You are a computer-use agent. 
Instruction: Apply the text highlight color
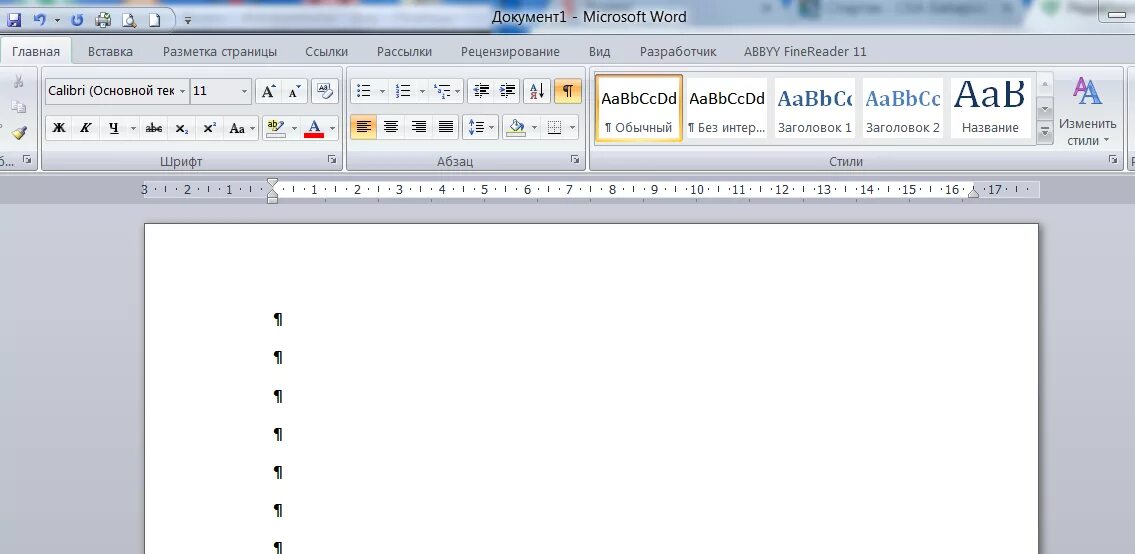coord(276,128)
